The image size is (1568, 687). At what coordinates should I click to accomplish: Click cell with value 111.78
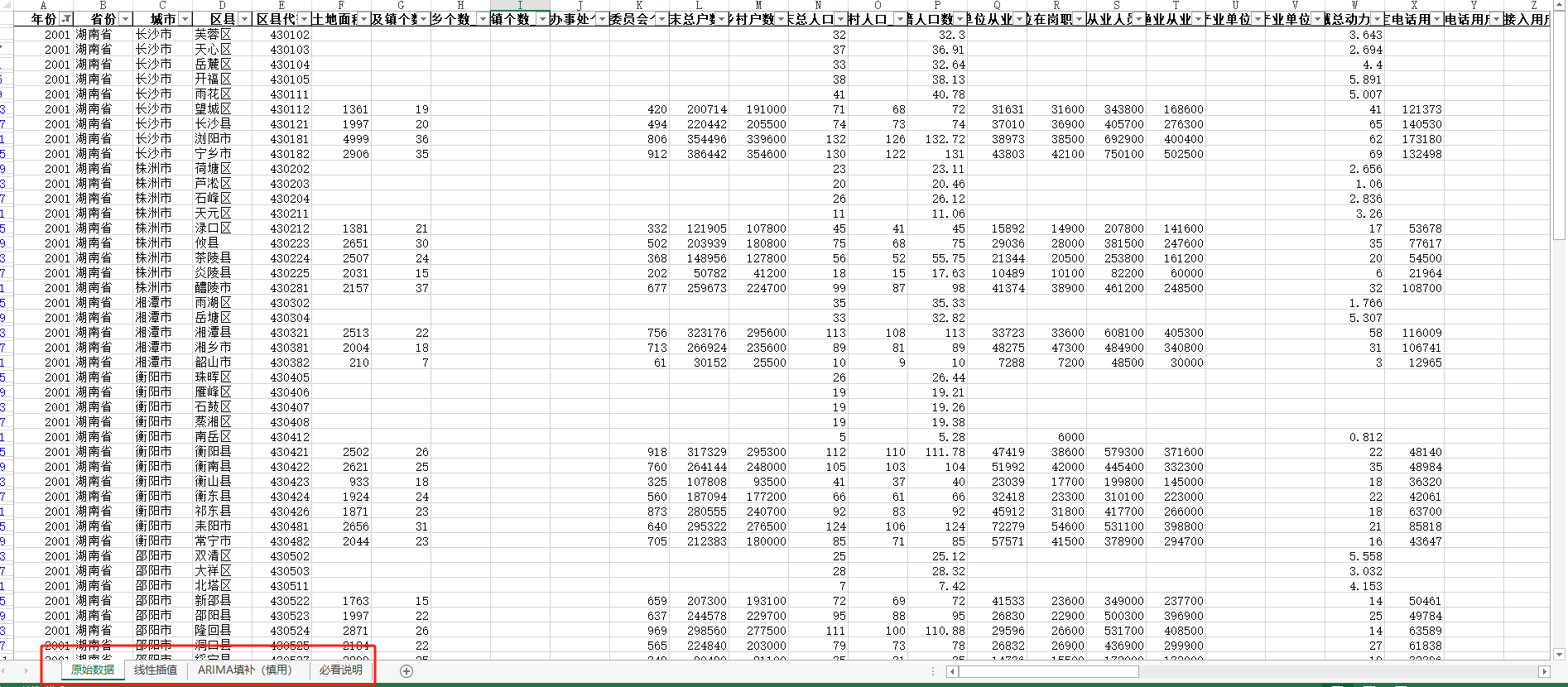pos(937,452)
